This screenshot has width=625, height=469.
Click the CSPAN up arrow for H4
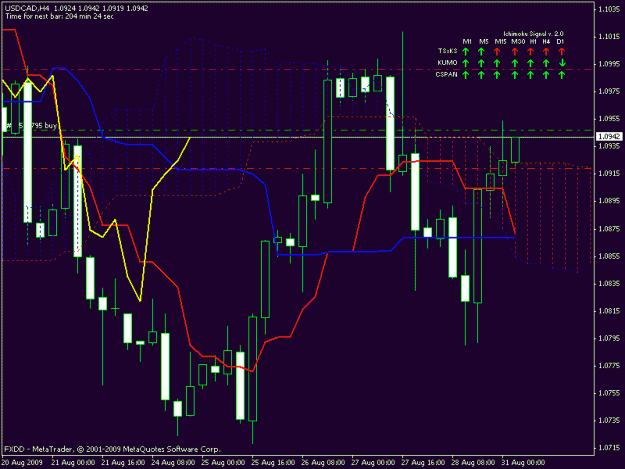point(546,75)
